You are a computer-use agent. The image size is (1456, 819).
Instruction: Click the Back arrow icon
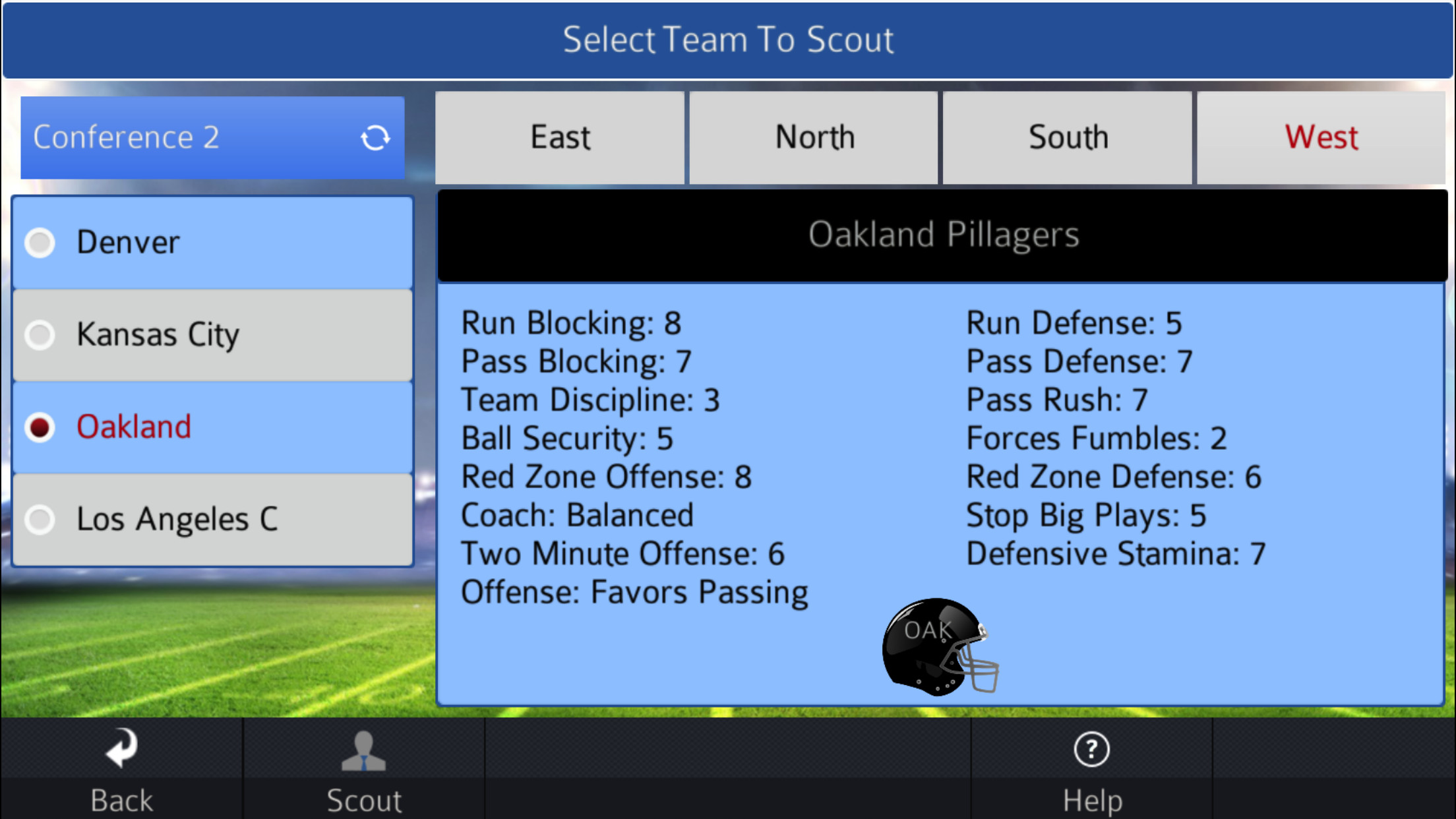(120, 749)
